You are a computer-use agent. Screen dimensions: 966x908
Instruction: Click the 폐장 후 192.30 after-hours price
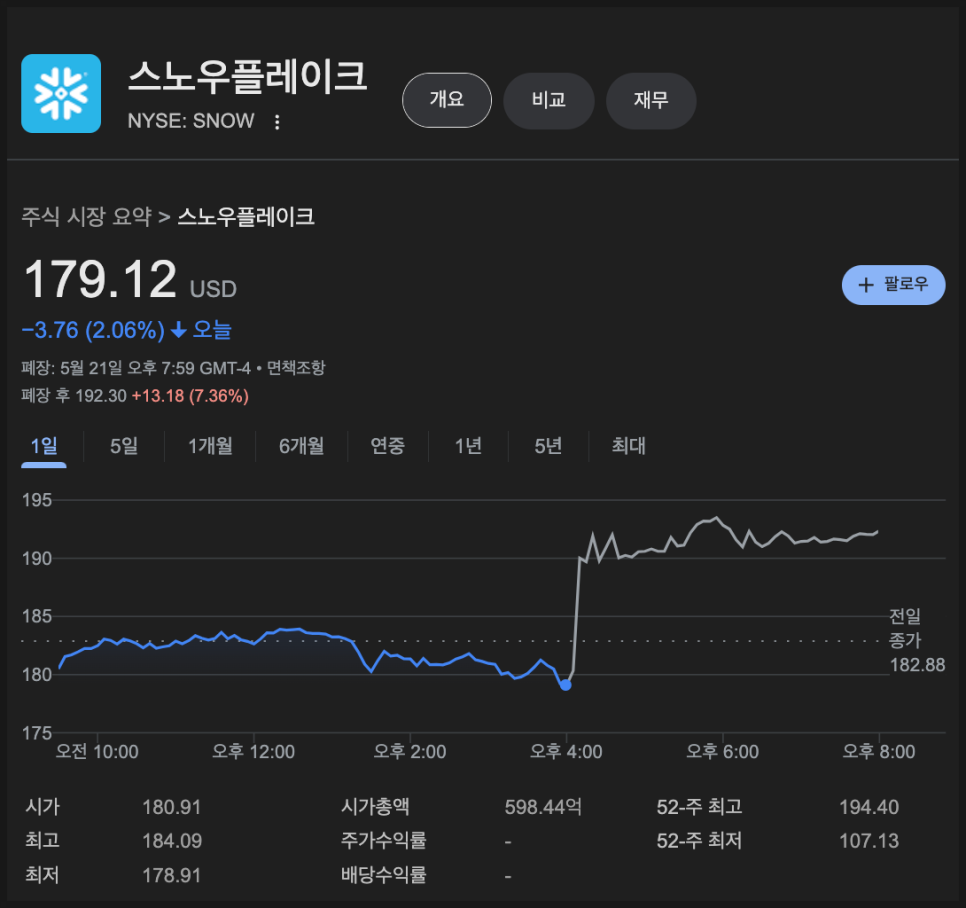point(74,396)
